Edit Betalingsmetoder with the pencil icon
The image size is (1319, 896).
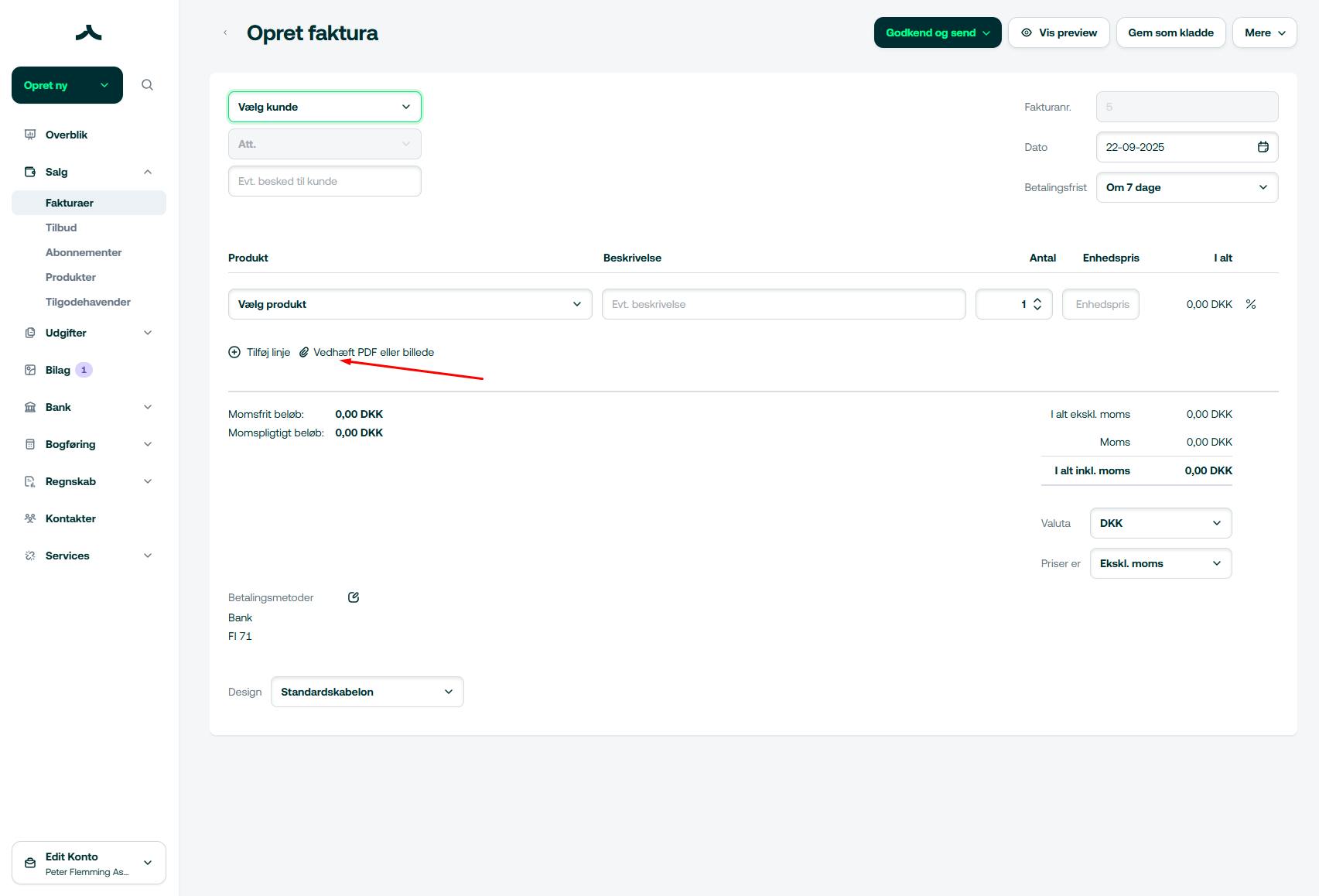354,597
